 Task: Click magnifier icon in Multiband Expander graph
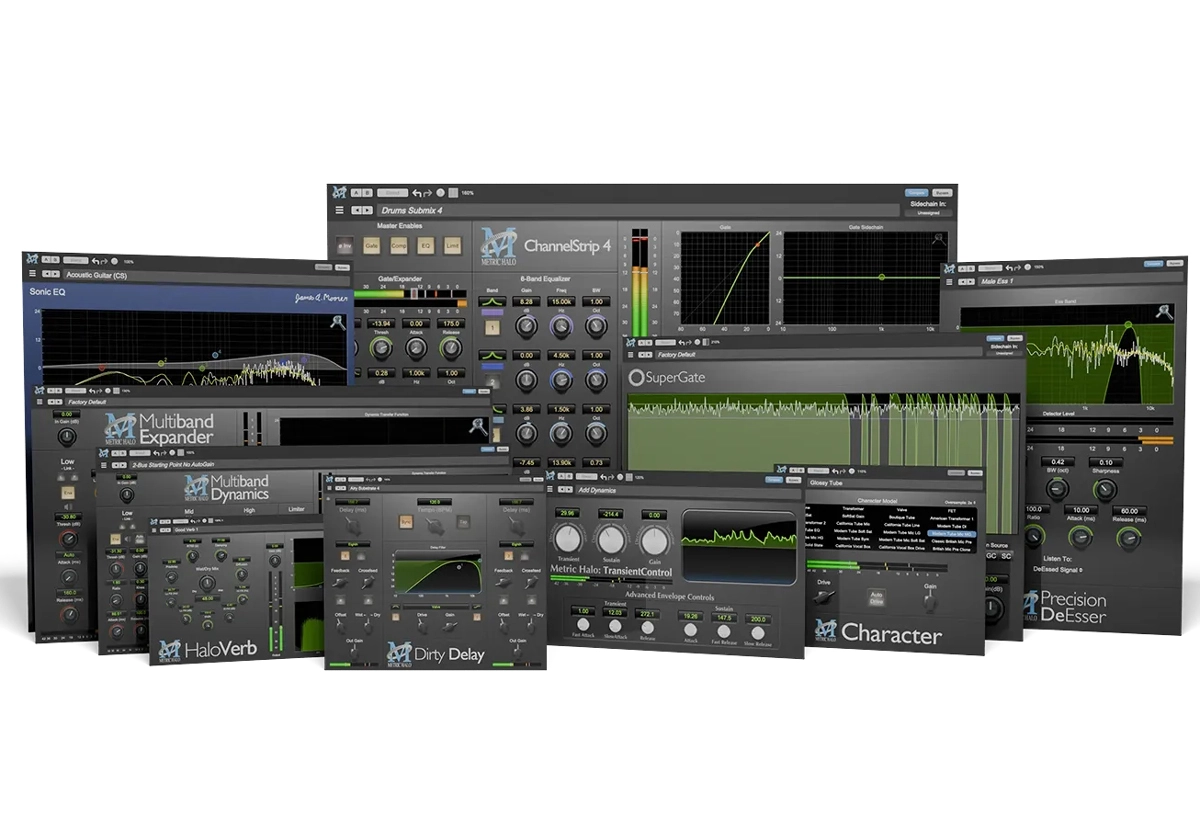pos(479,426)
